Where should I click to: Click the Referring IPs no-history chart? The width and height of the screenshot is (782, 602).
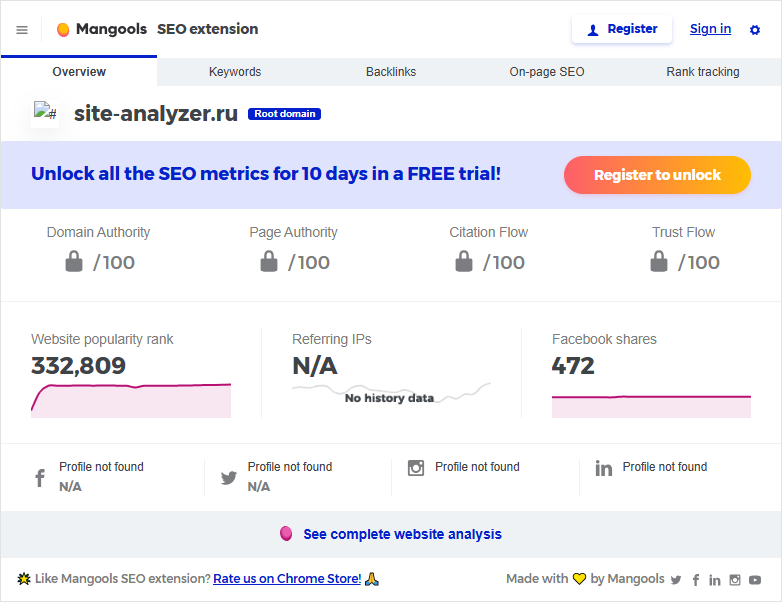coord(391,393)
